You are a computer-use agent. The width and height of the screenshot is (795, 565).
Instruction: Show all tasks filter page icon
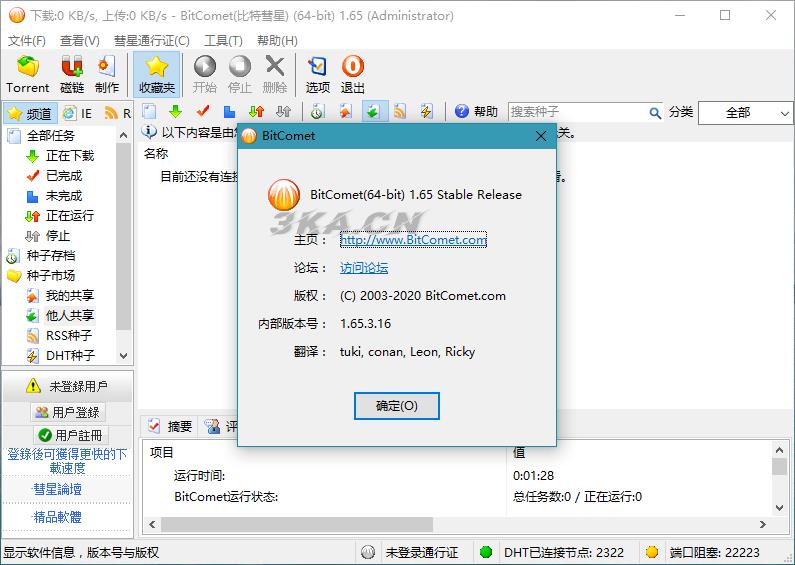click(149, 111)
